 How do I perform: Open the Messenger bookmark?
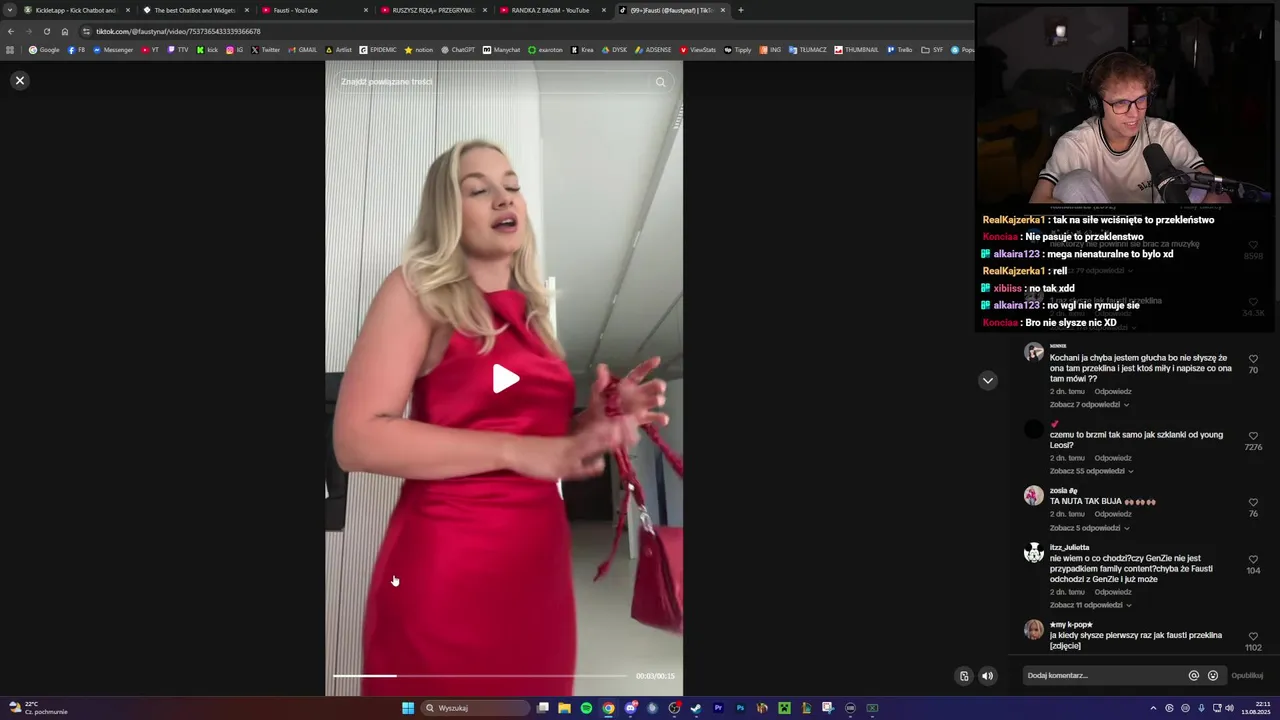click(113, 50)
